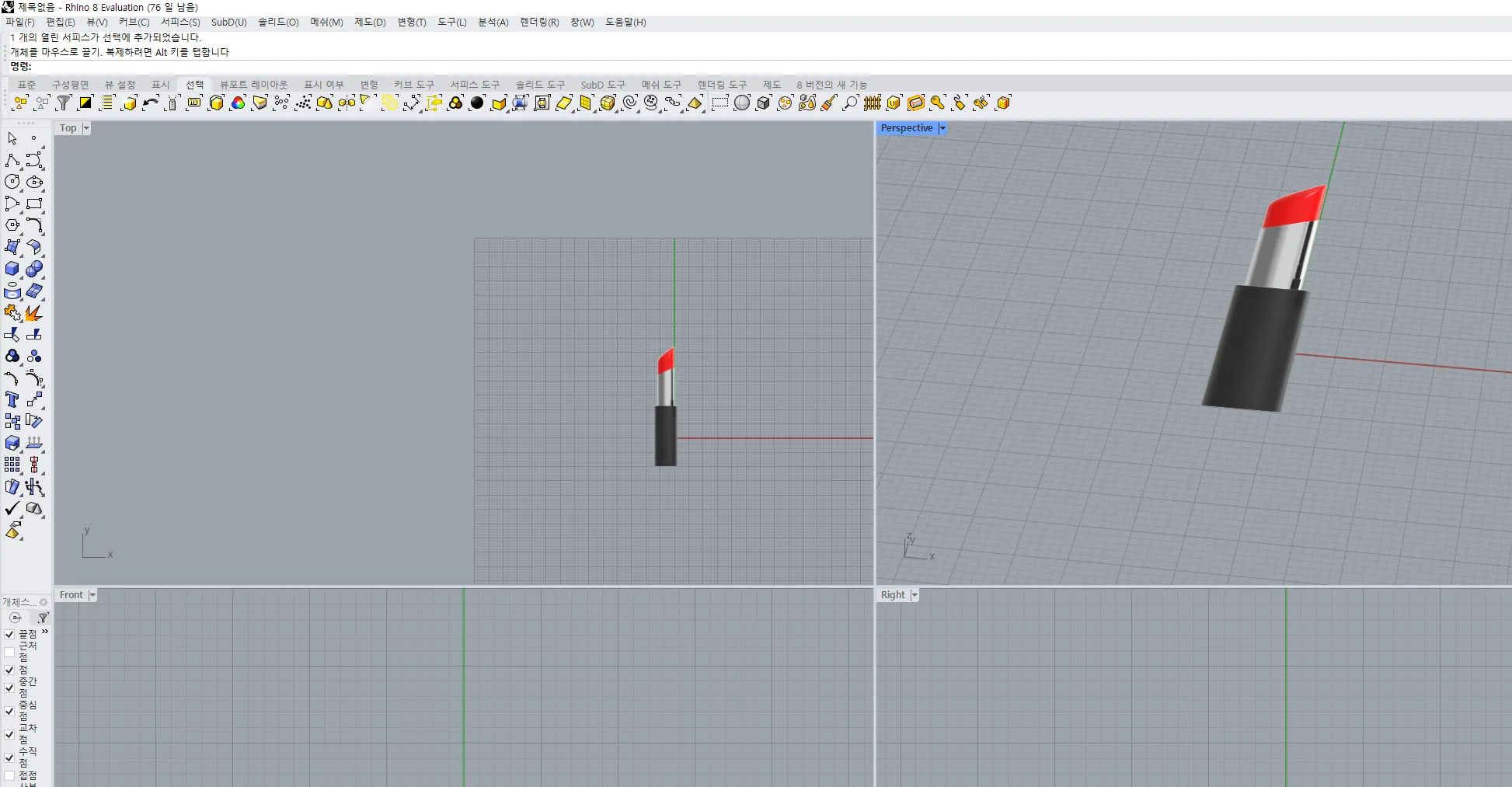Select the blue text object T tool

12,399
